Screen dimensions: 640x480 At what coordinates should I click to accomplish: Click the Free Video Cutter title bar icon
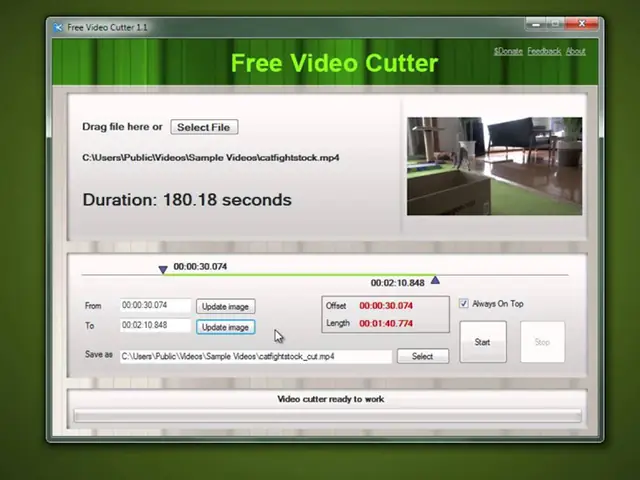click(x=58, y=27)
